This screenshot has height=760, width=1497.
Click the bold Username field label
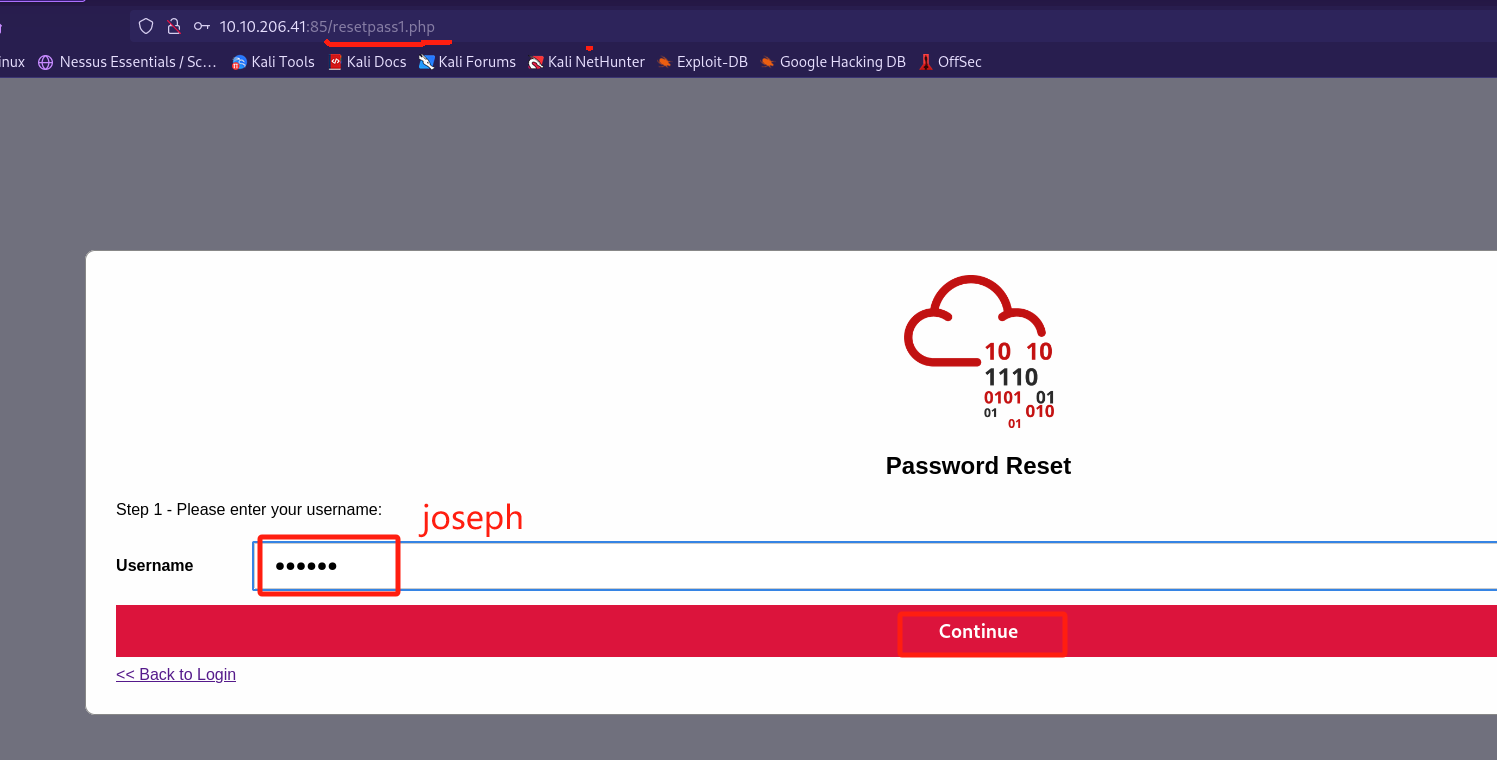pyautogui.click(x=154, y=566)
